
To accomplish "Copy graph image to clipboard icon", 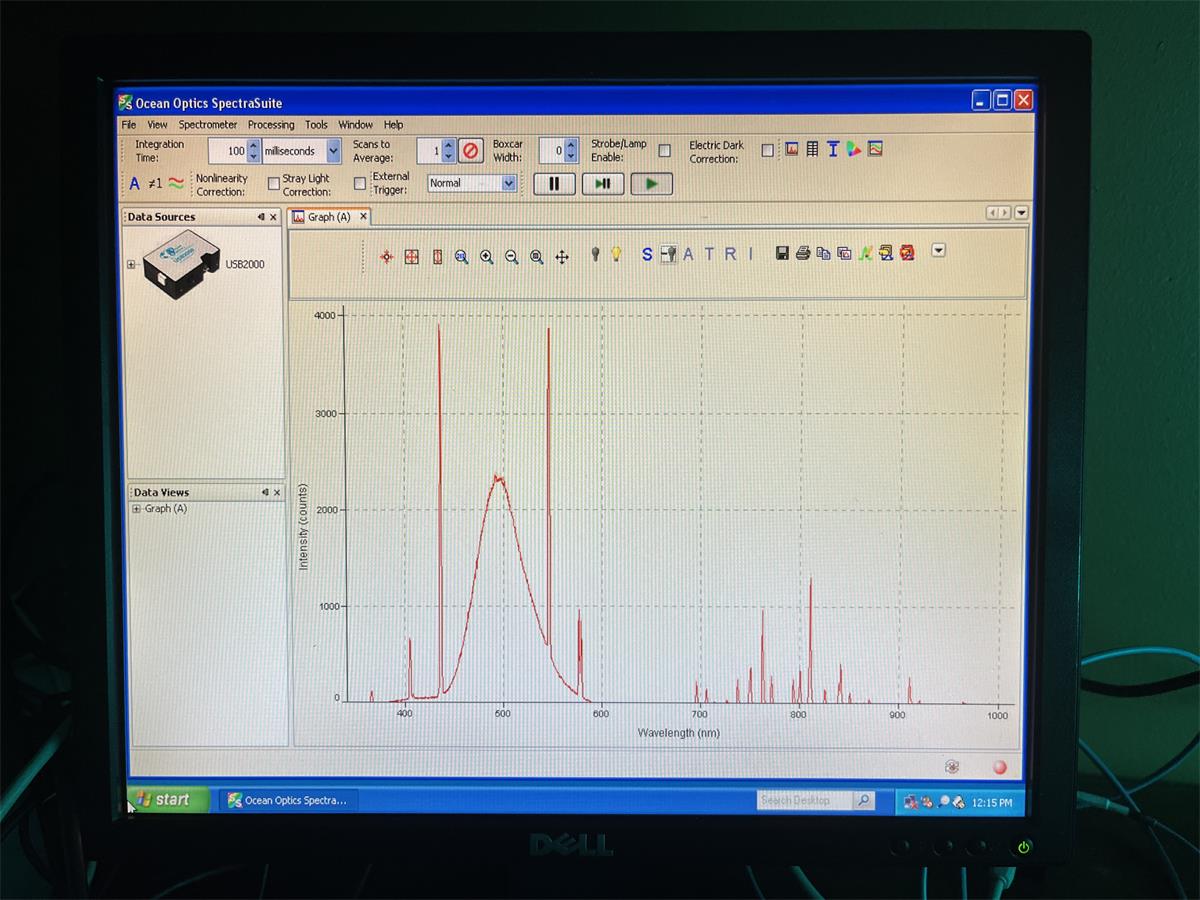I will (844, 253).
